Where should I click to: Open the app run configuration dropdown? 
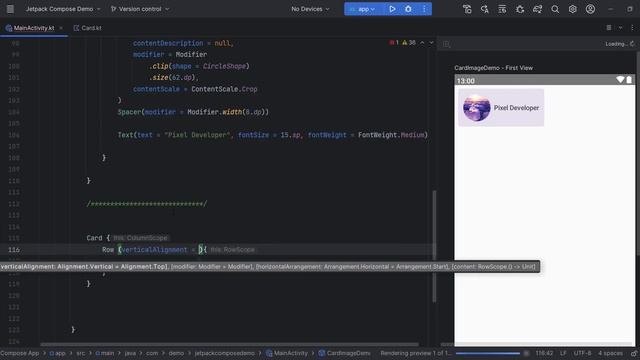[362, 9]
